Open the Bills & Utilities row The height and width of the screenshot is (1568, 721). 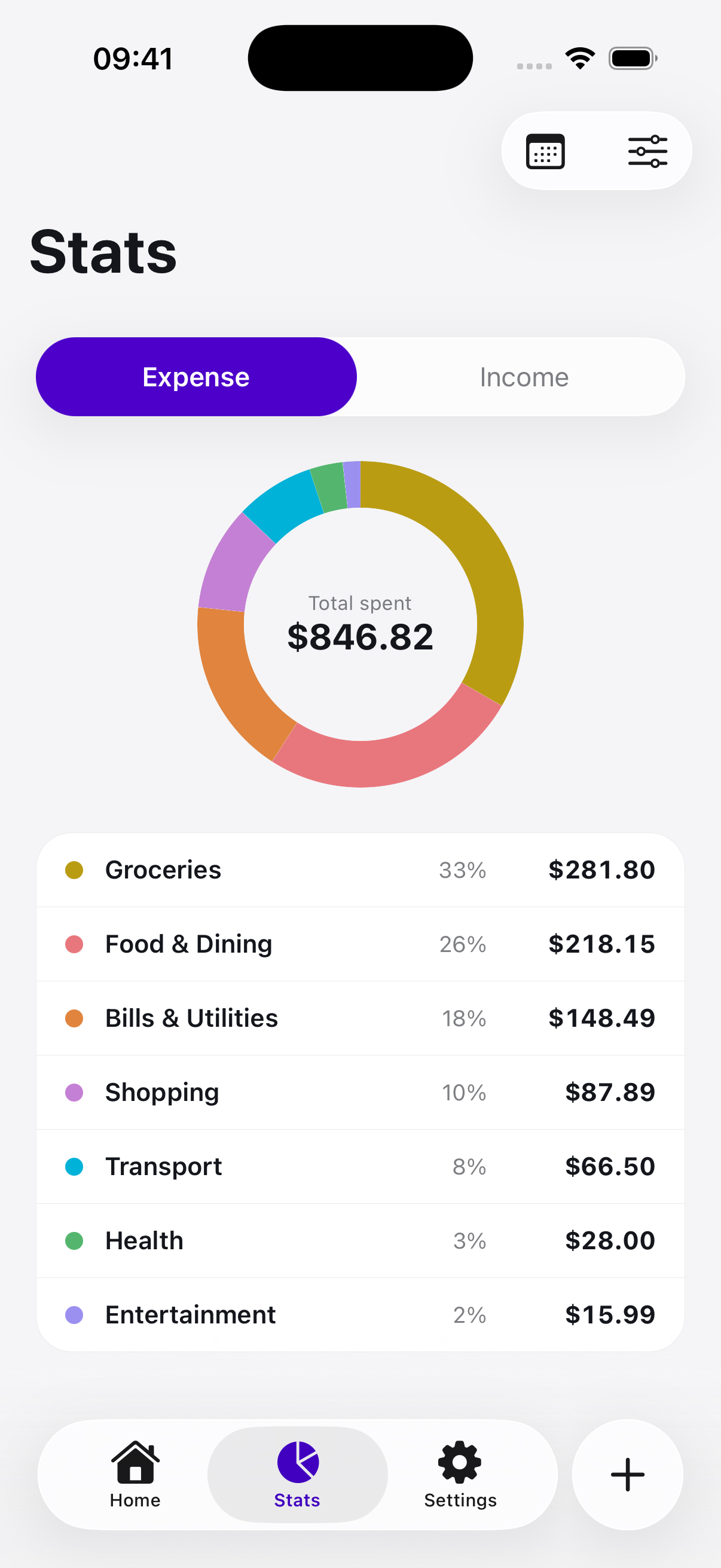coord(360,1018)
